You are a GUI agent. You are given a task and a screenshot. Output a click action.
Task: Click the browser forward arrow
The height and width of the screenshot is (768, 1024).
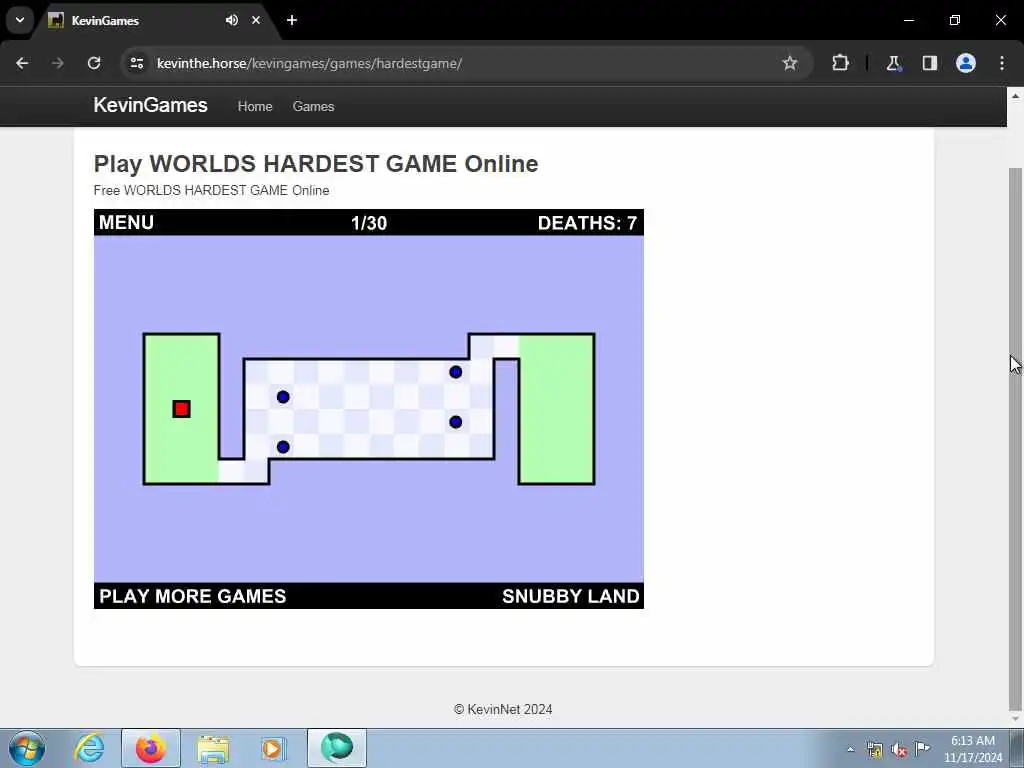pyautogui.click(x=58, y=63)
